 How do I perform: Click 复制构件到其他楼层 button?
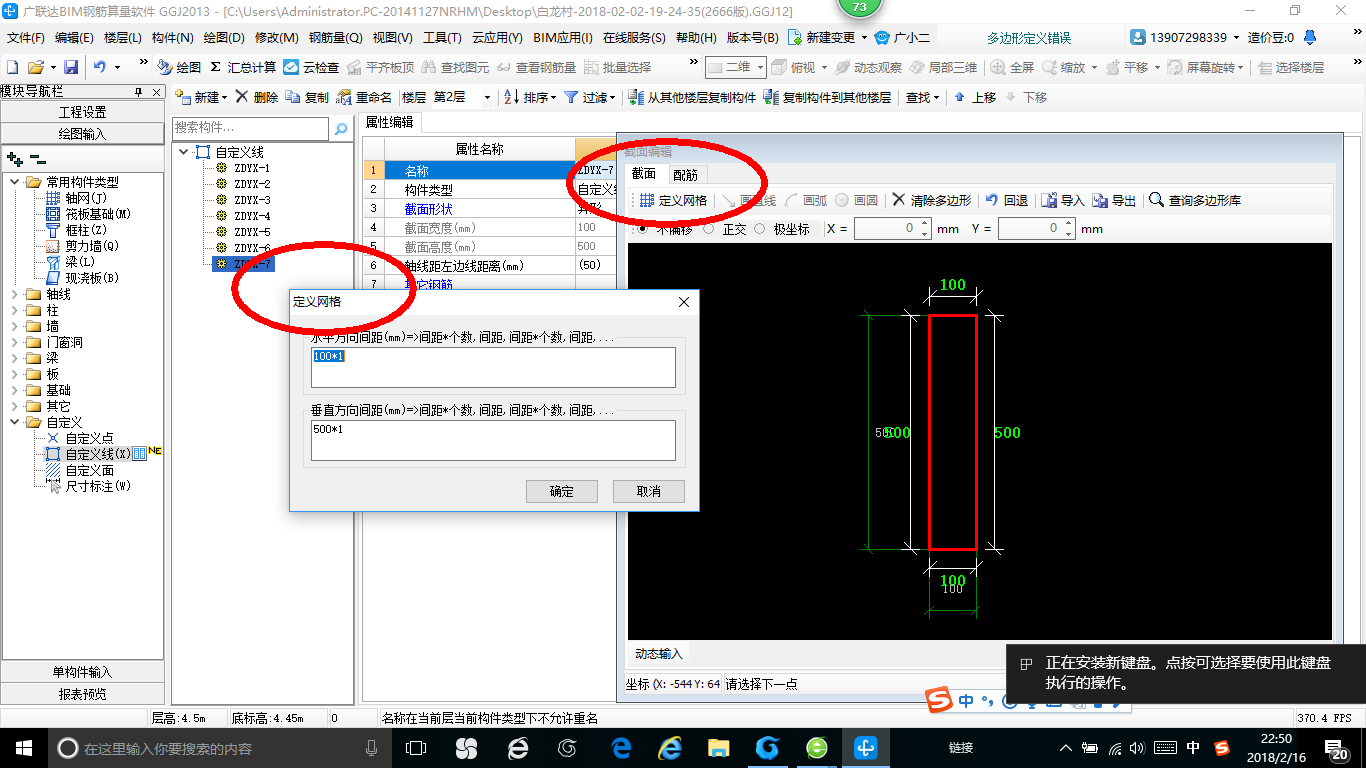[x=827, y=97]
